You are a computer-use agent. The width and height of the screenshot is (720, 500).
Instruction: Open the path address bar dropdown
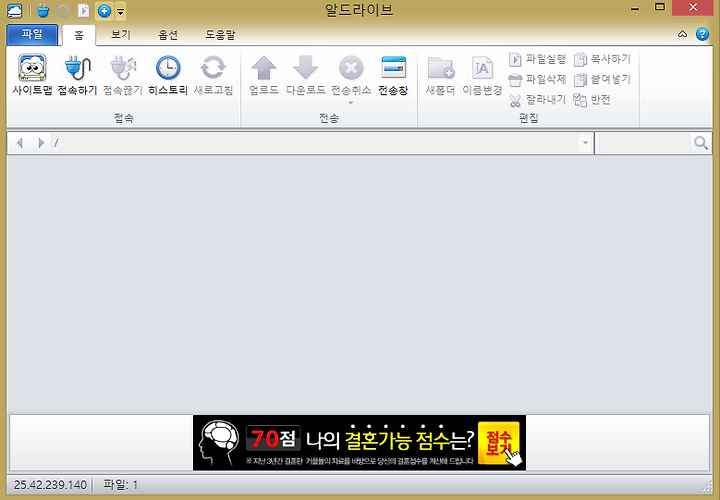[x=585, y=143]
